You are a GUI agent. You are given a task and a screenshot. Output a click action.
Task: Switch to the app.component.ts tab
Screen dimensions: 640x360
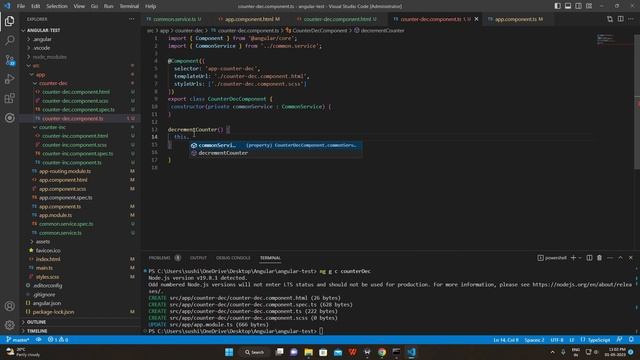point(519,19)
